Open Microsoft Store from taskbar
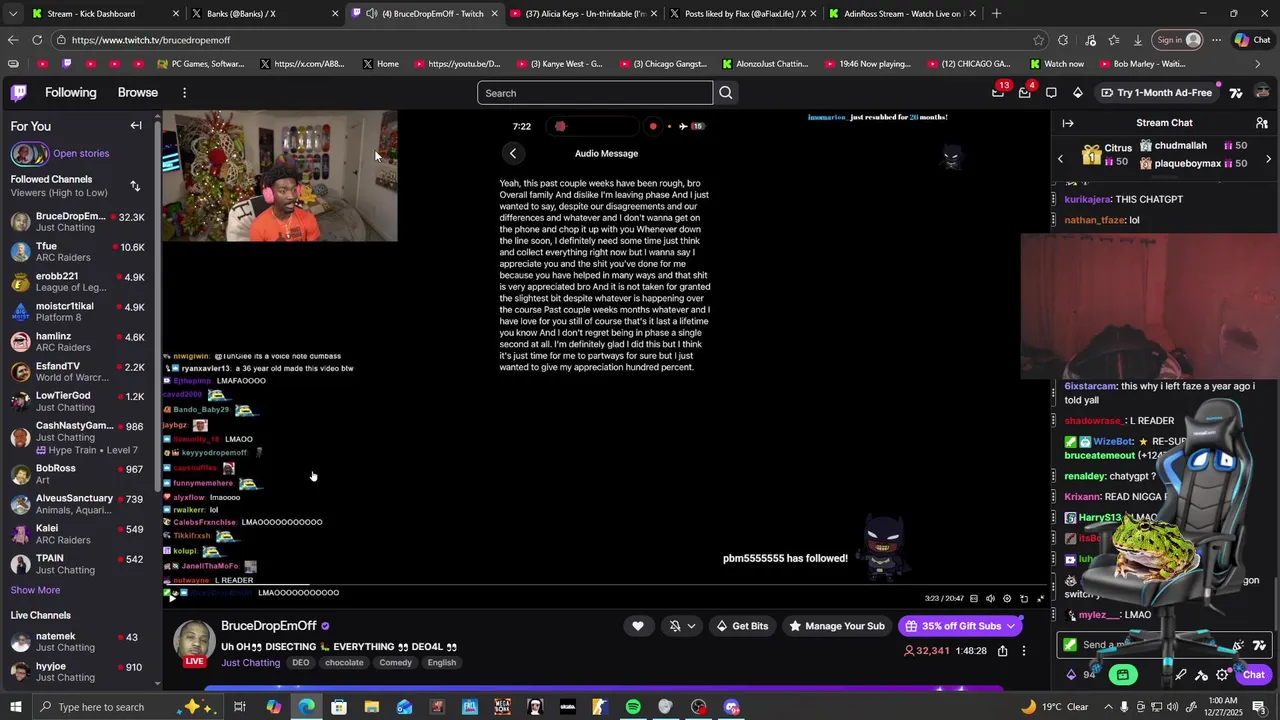 (x=338, y=707)
